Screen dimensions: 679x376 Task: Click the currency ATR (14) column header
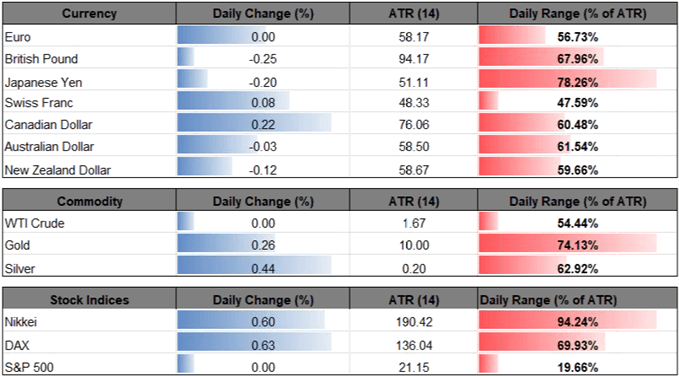pos(413,14)
